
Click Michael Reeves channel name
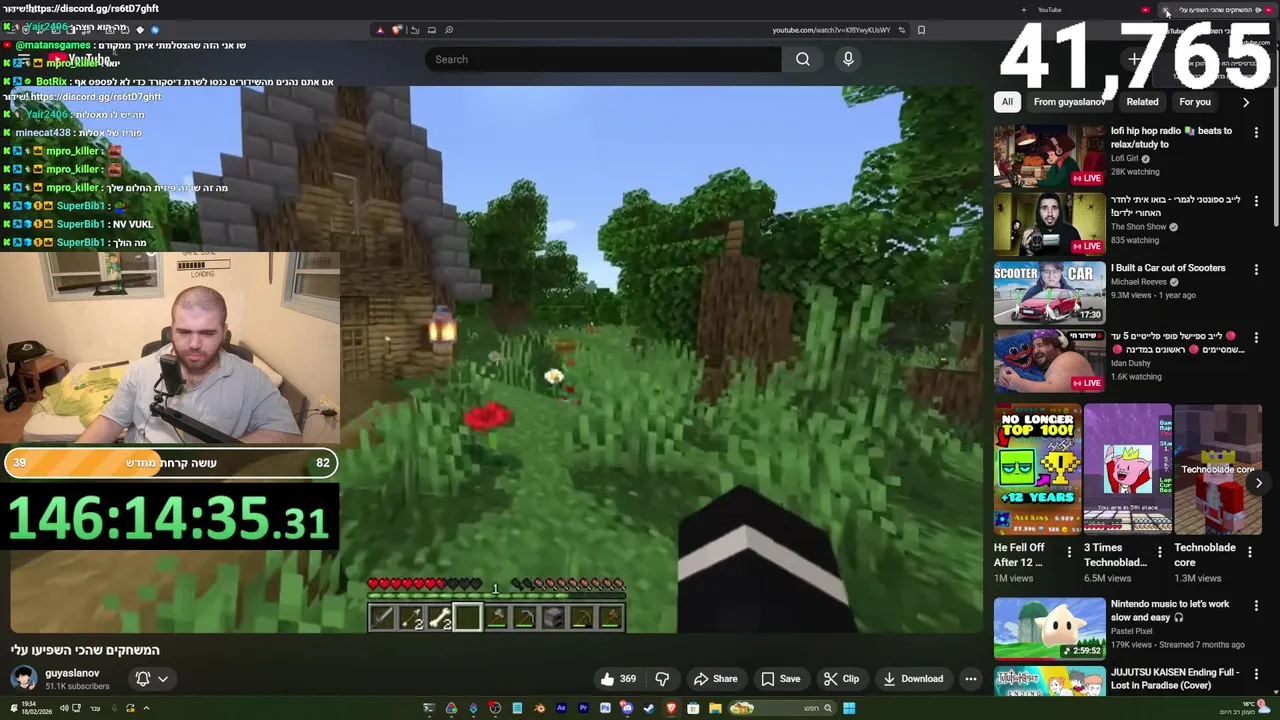1139,282
